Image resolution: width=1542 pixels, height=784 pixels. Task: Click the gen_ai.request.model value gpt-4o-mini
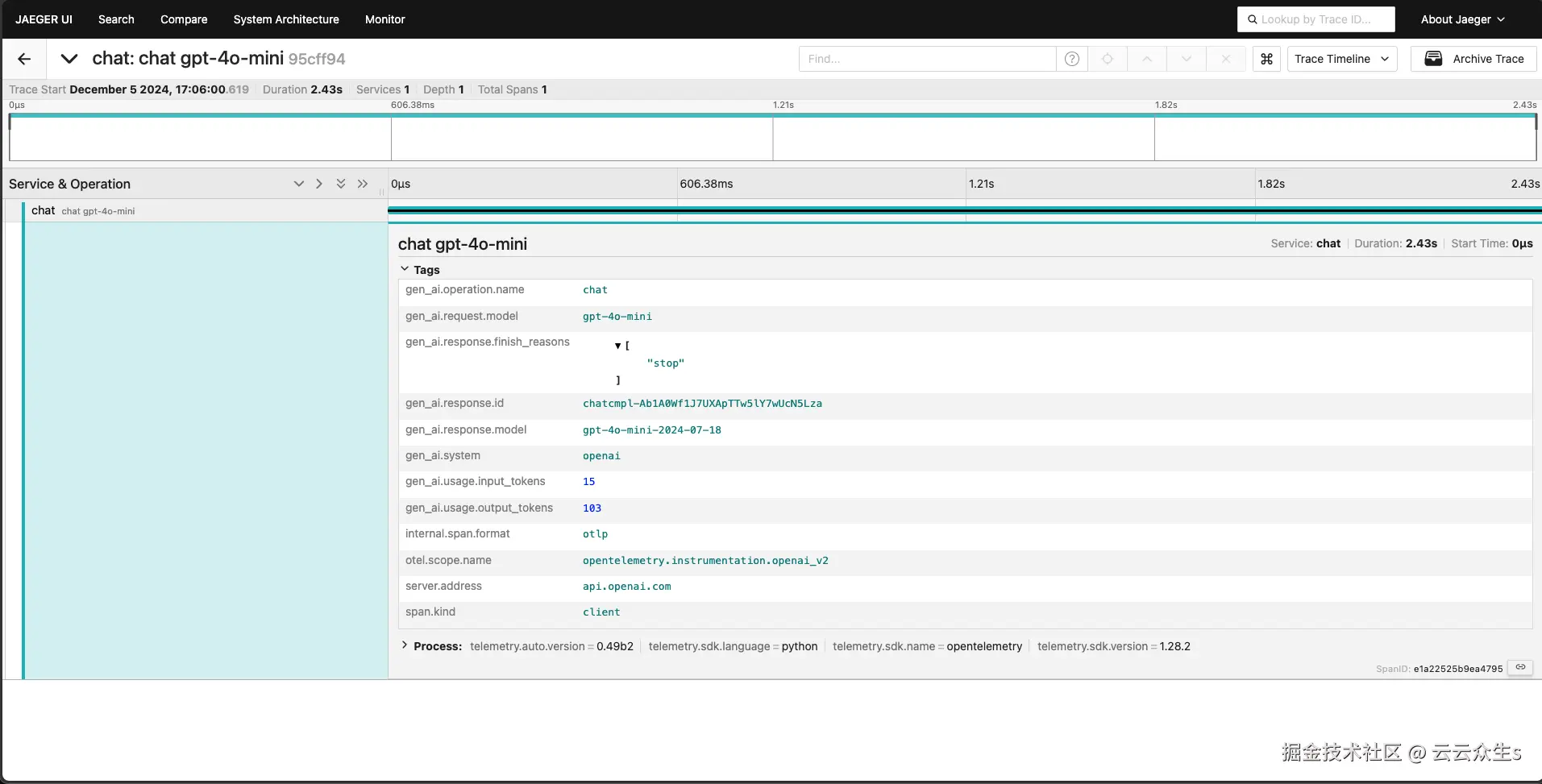tap(617, 317)
